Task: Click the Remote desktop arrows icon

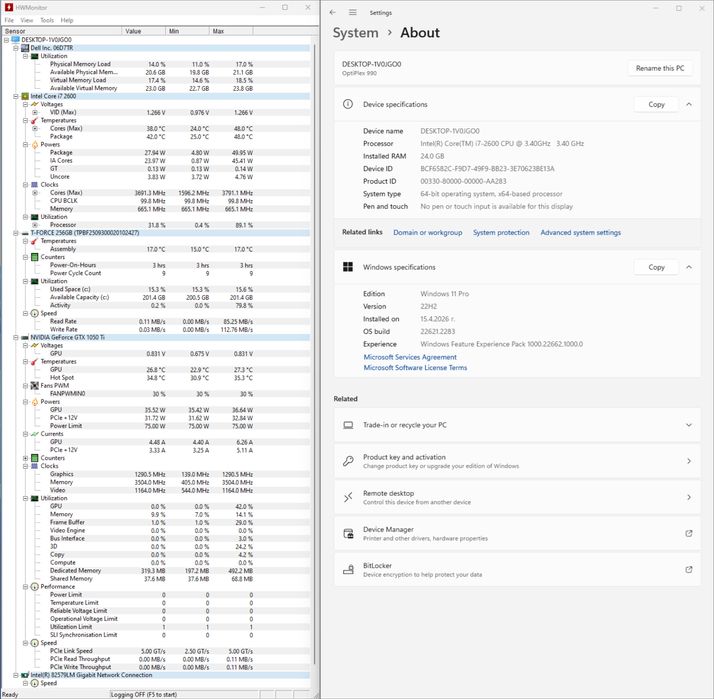Action: [x=348, y=497]
